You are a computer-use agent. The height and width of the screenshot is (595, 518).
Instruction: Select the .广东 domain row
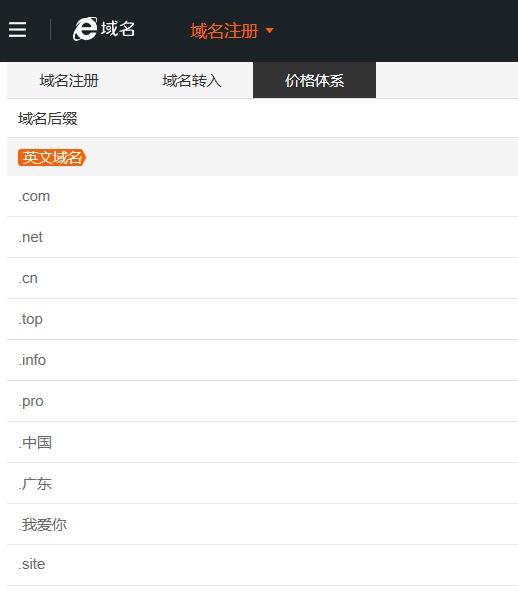pyautogui.click(x=262, y=483)
